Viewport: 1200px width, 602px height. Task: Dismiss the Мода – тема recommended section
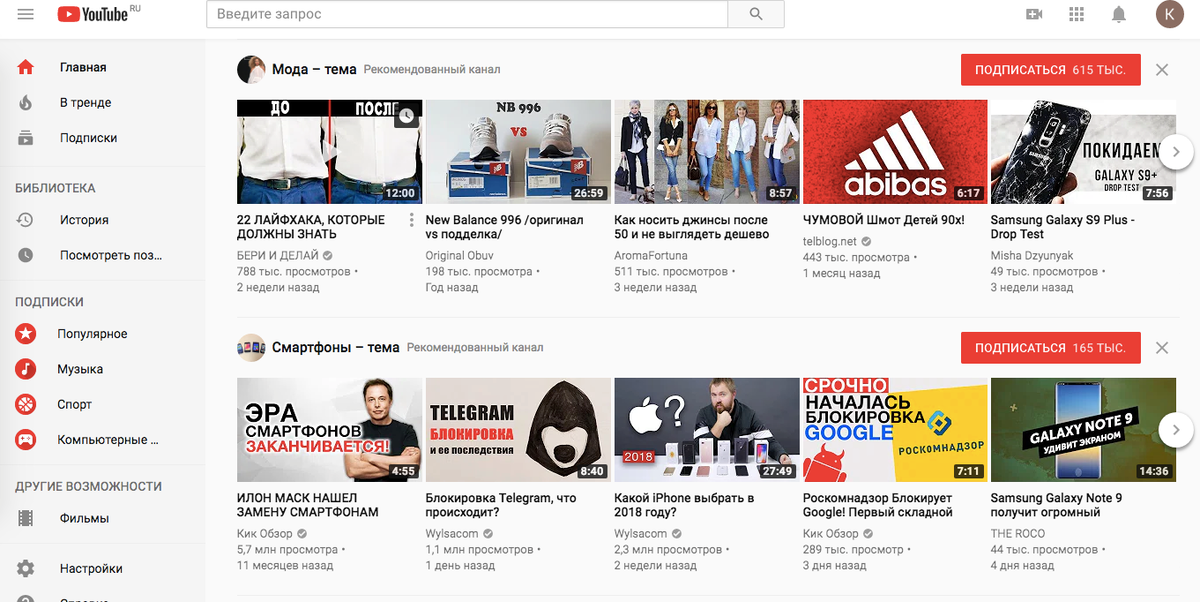[x=1161, y=70]
